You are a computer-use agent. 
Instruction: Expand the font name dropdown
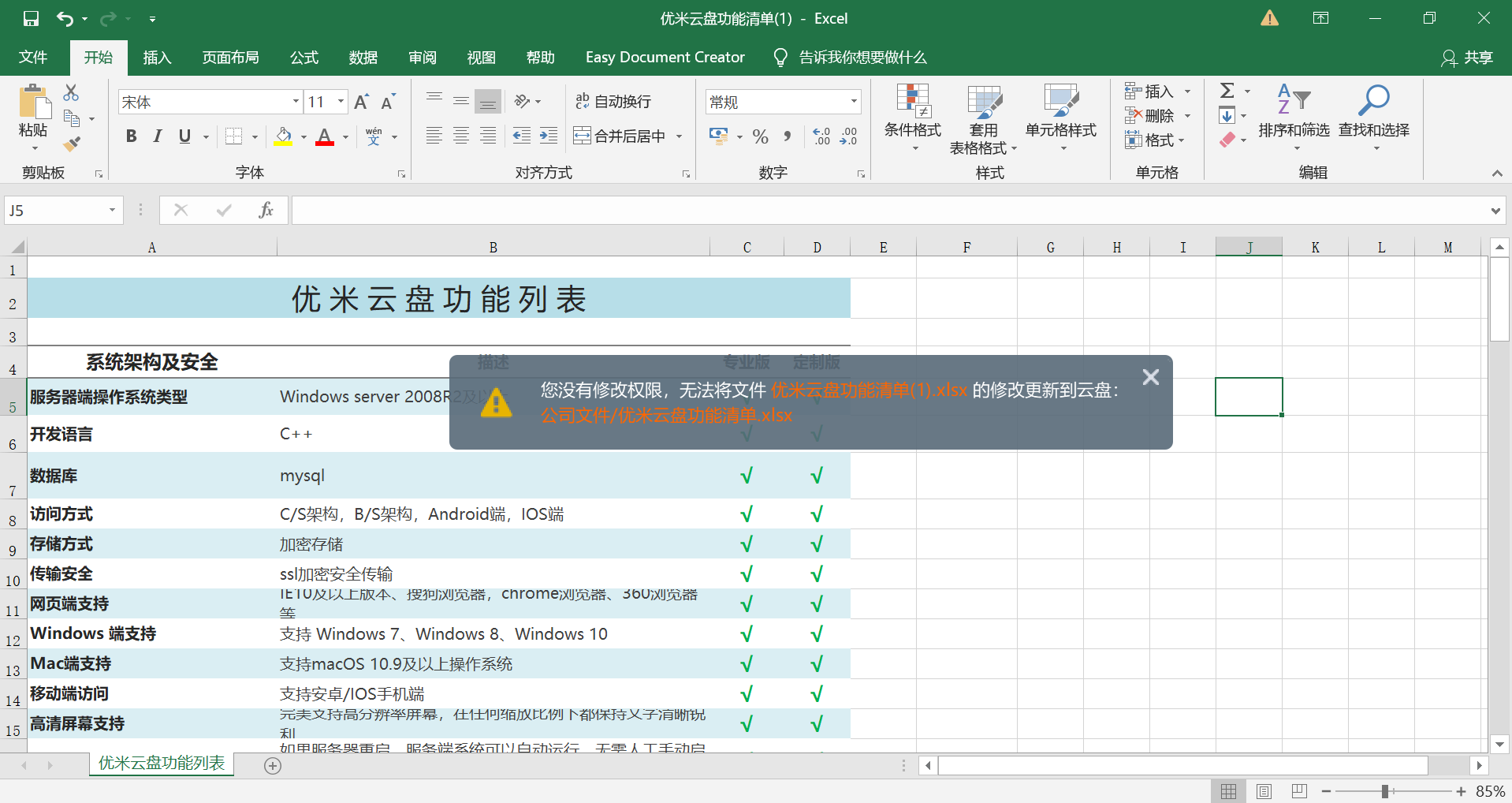coord(296,102)
